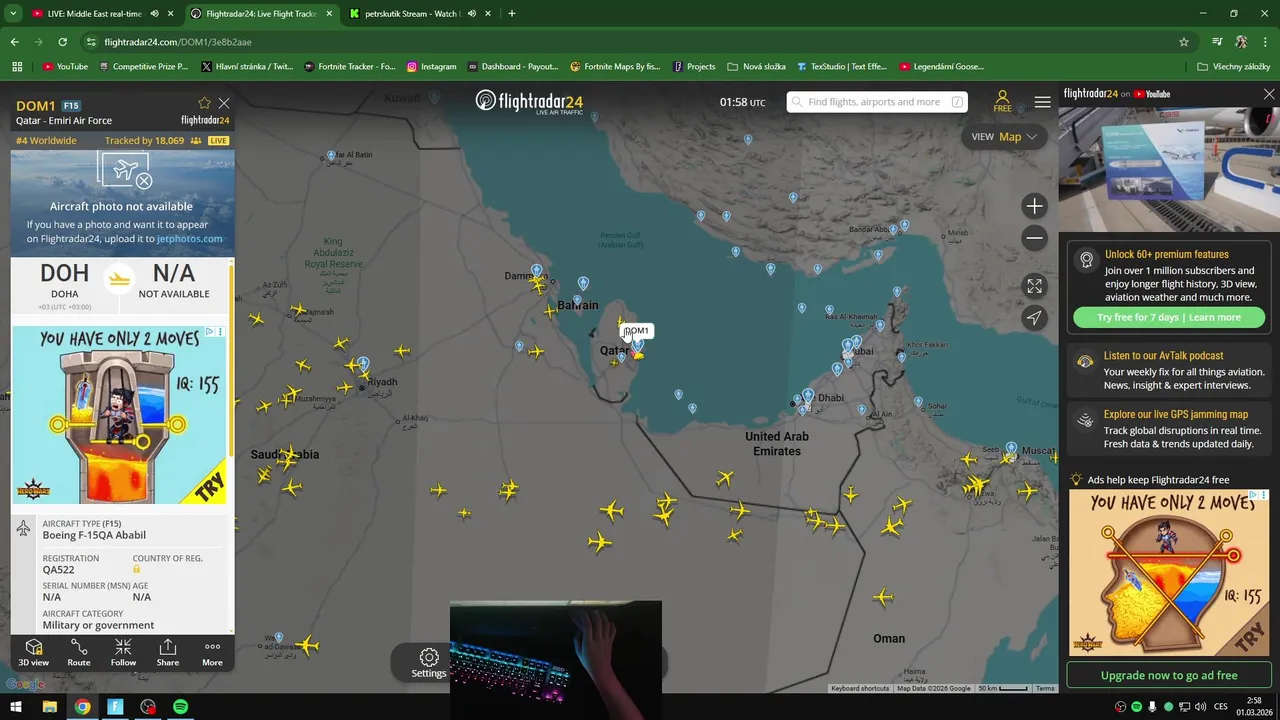
Task: Follow the DOM1 aircraft on map
Action: (123, 652)
